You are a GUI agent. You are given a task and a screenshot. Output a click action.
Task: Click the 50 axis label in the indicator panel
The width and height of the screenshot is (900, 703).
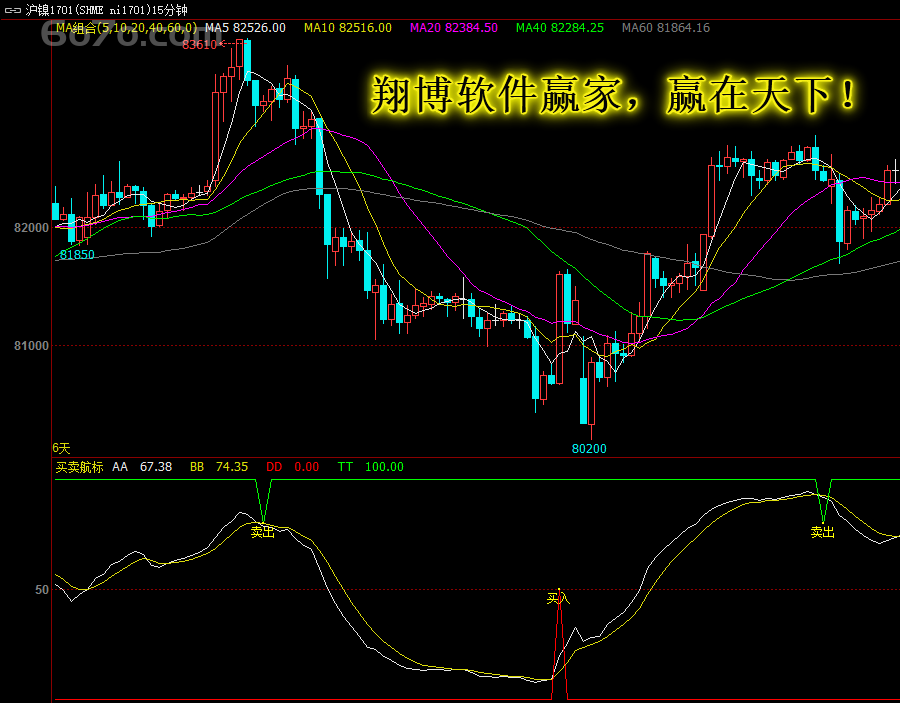click(42, 590)
